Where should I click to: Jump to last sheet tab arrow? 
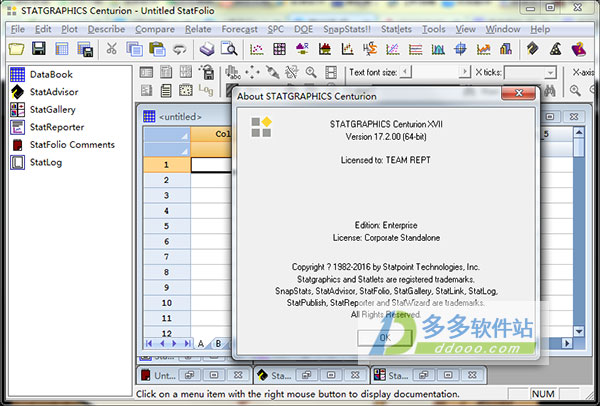coord(188,343)
